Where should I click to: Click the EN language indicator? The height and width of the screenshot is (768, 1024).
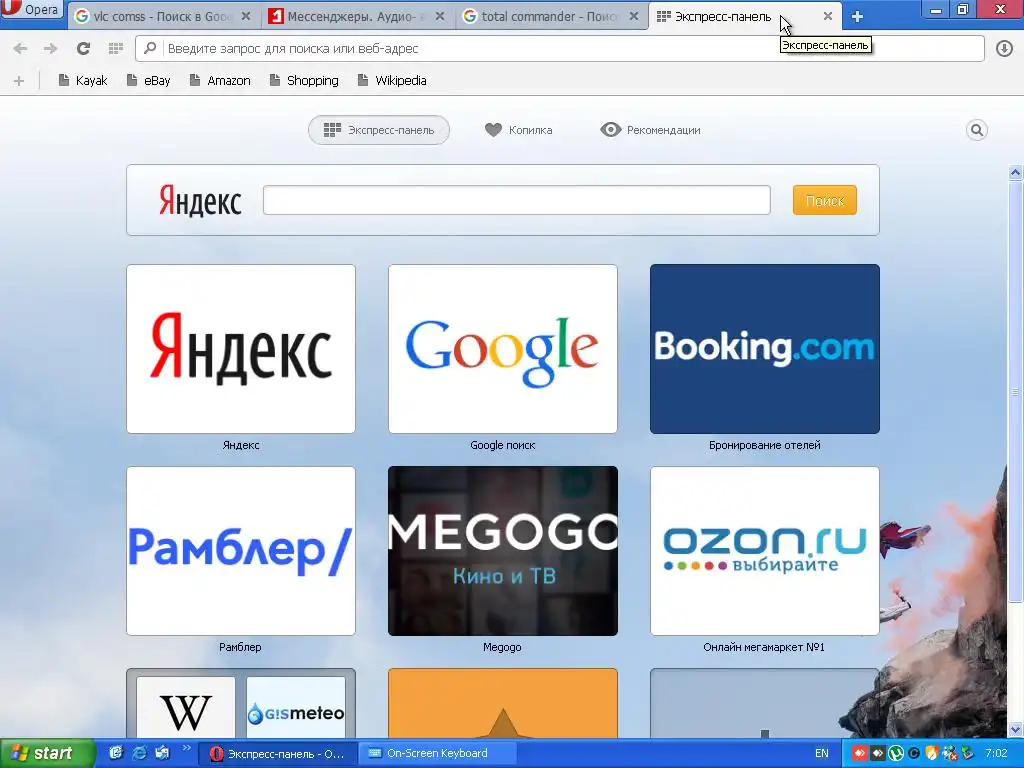point(822,754)
